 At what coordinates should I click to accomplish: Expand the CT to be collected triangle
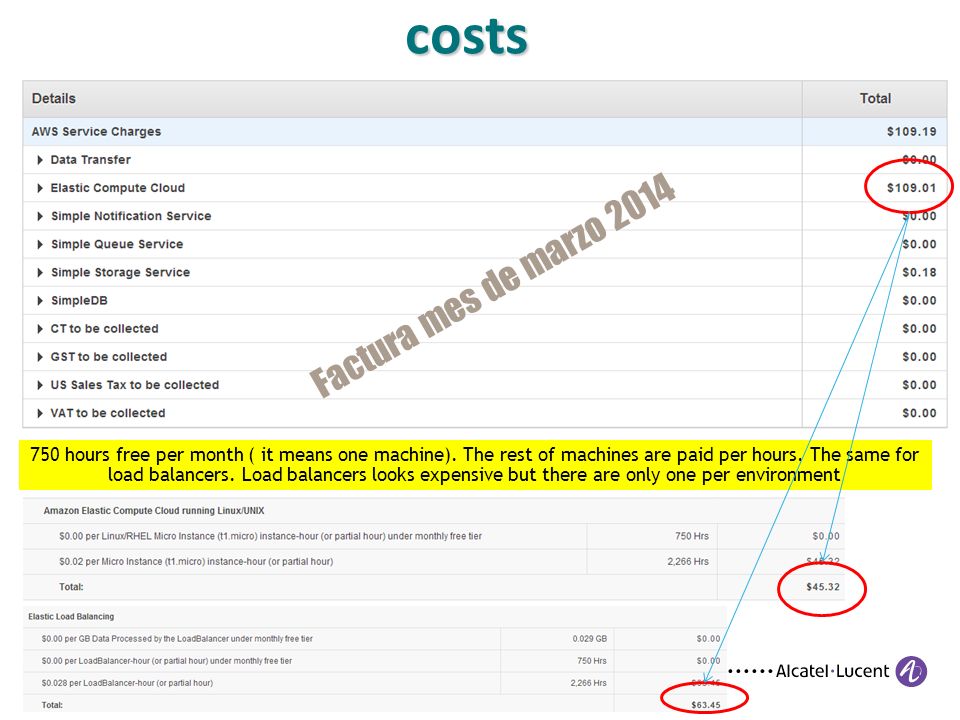40,329
